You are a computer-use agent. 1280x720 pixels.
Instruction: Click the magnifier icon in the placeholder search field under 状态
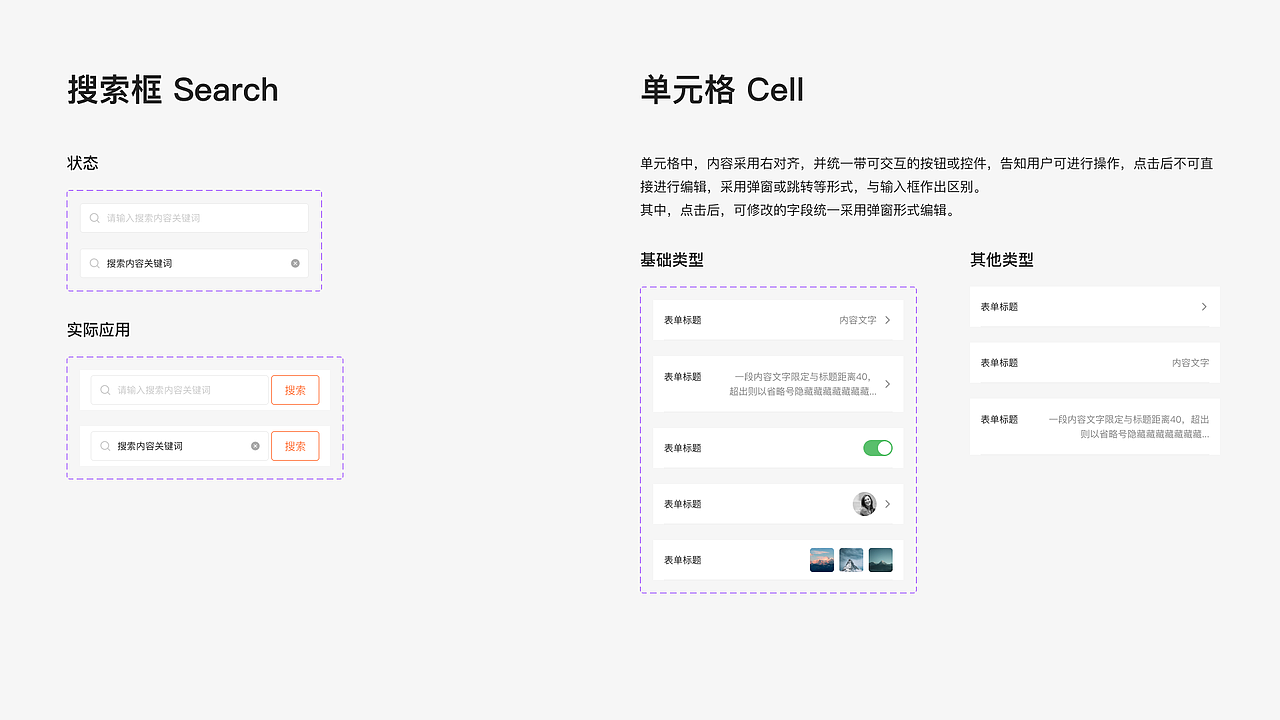[x=95, y=218]
